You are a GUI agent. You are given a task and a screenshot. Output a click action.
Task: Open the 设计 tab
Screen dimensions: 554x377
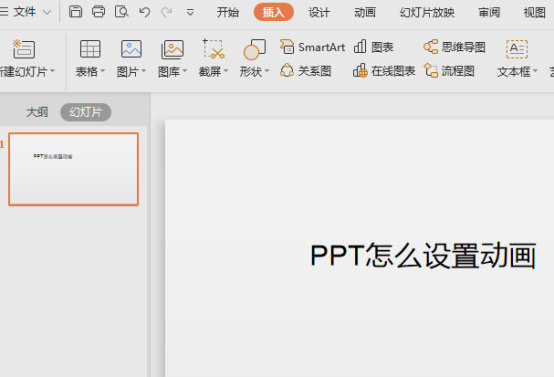point(319,12)
